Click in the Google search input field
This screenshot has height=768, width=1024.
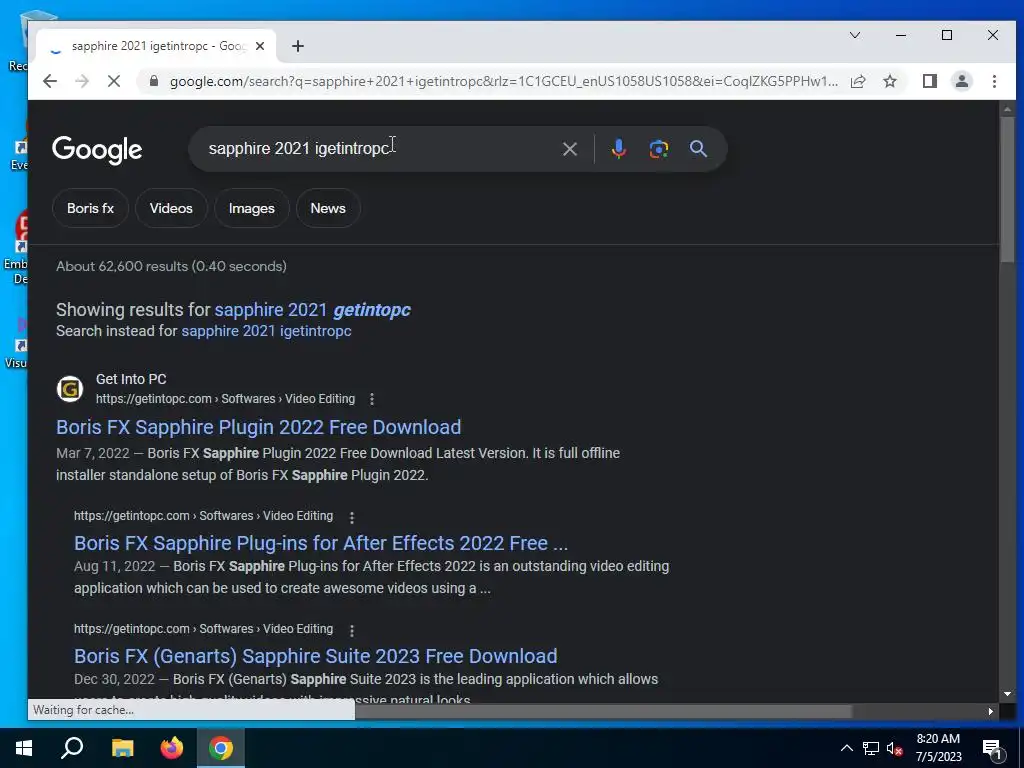point(379,149)
